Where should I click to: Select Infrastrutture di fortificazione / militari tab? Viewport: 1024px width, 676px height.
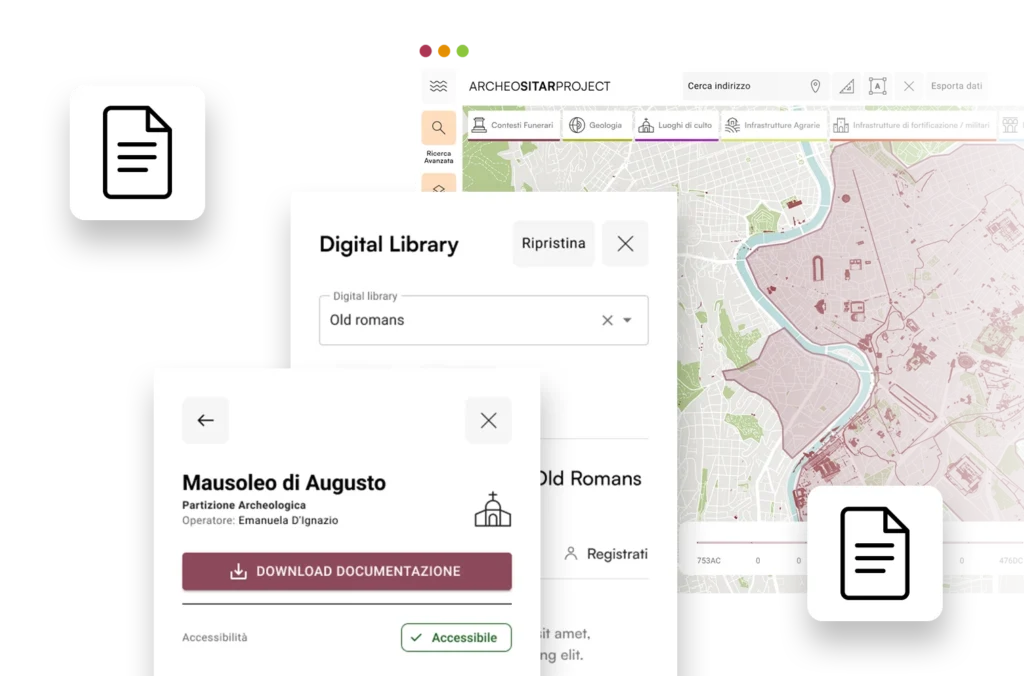pyautogui.click(x=912, y=126)
